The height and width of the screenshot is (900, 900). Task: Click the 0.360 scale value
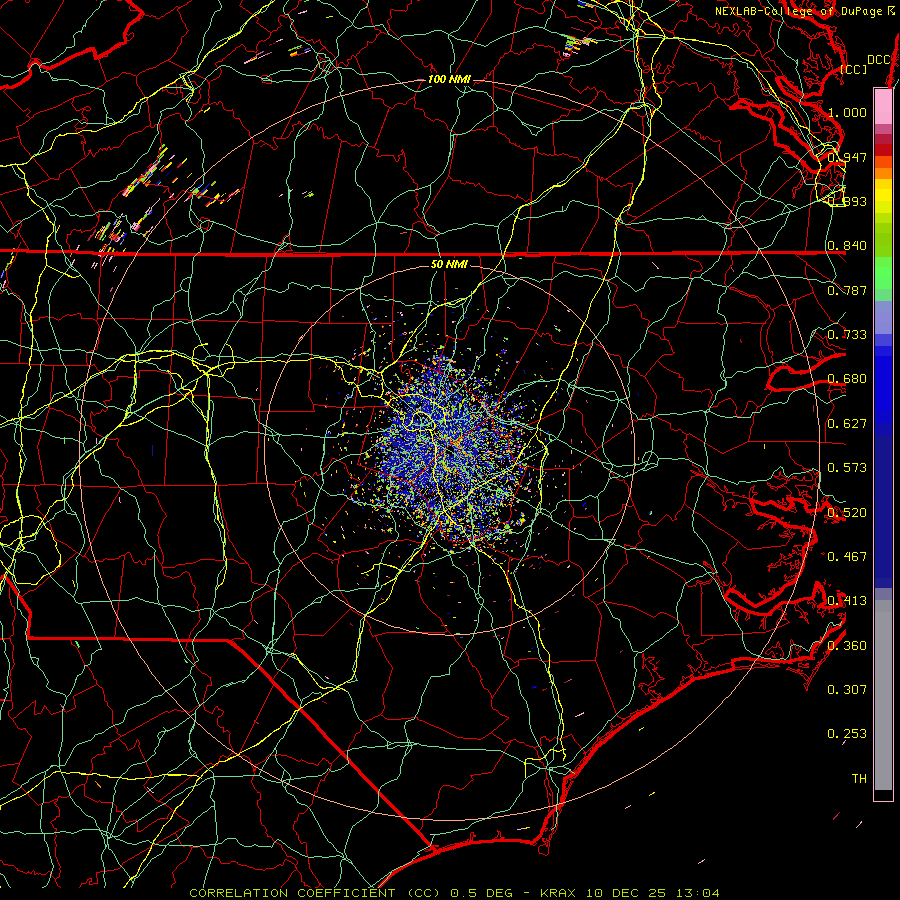[x=847, y=646]
